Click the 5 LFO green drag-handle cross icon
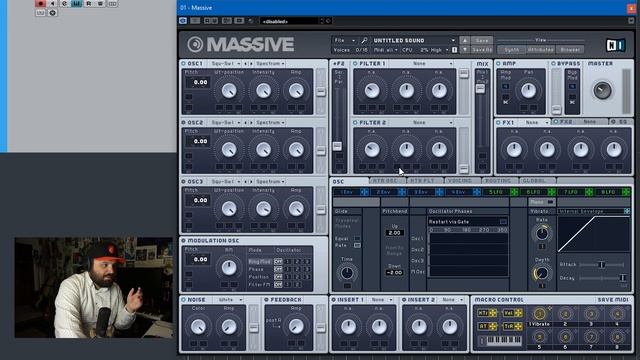This screenshot has height=360, width=640. coord(514,192)
